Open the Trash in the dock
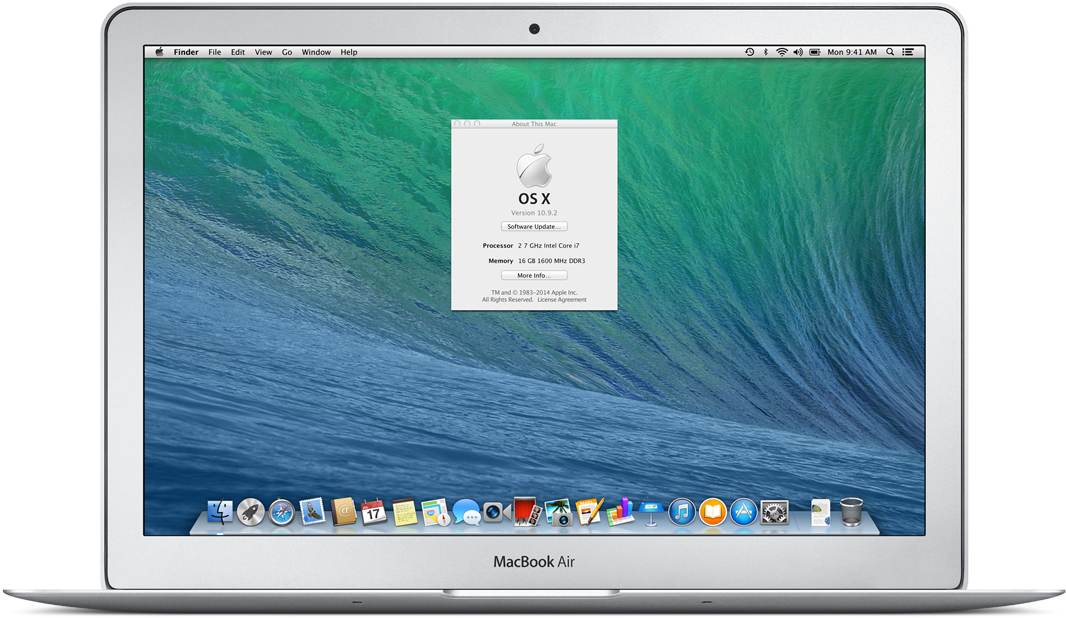1066x618 pixels. [x=851, y=512]
